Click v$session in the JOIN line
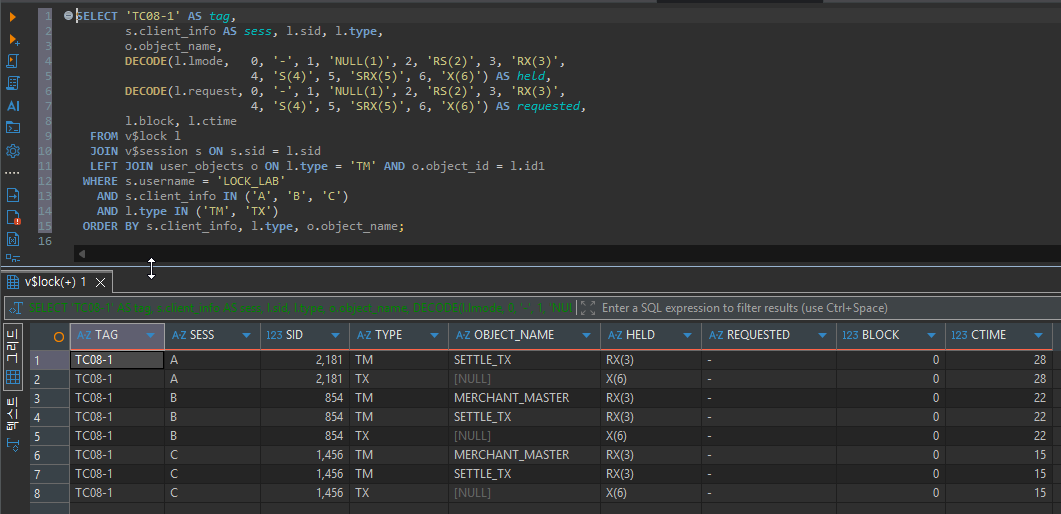Screen dimensions: 1061x514 tap(155, 151)
